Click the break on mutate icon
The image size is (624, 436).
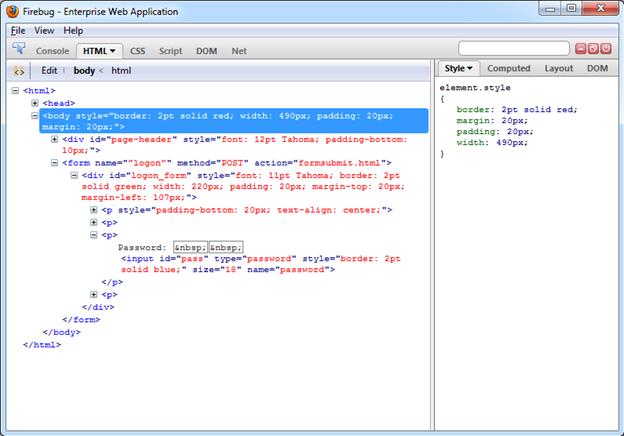click(x=19, y=70)
